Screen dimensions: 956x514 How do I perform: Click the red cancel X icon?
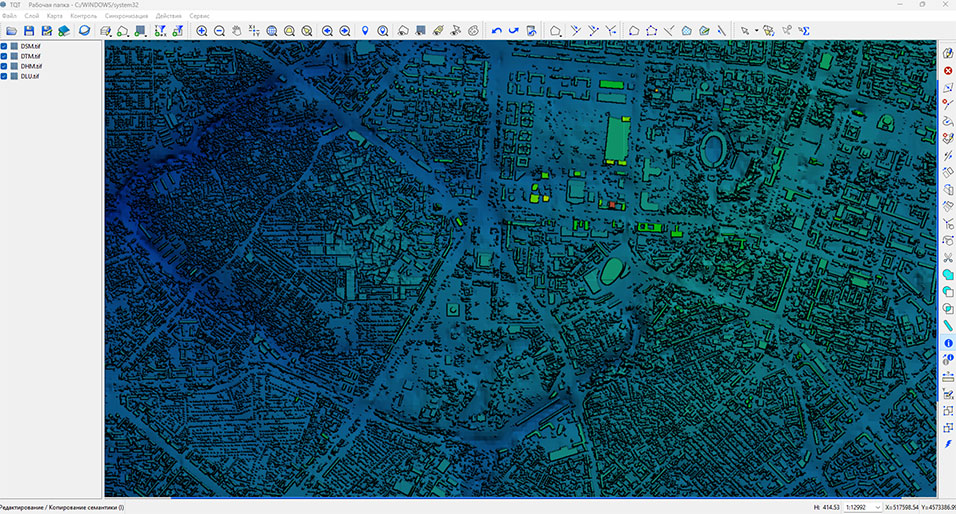pos(947,71)
